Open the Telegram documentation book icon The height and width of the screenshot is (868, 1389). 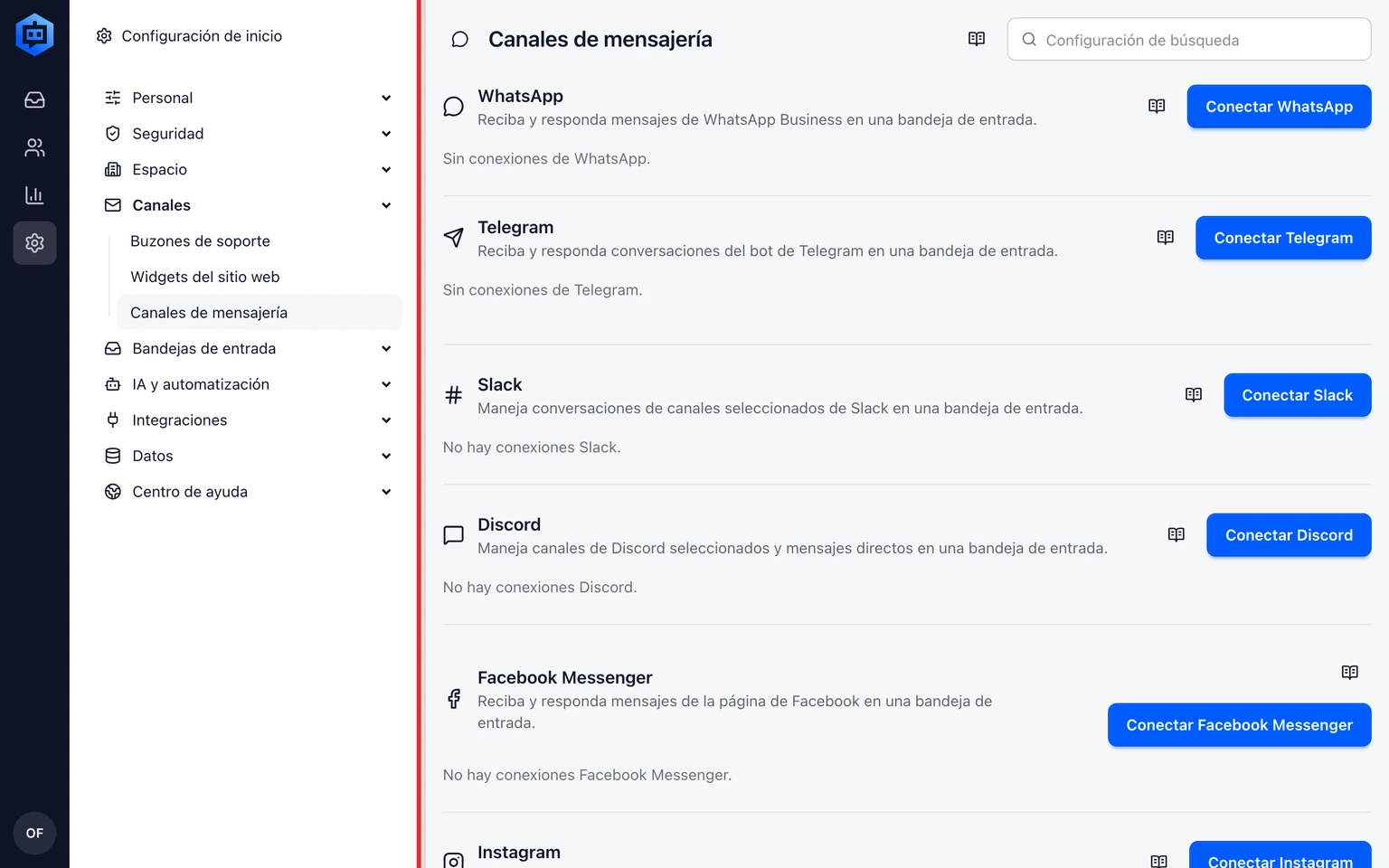click(1166, 237)
